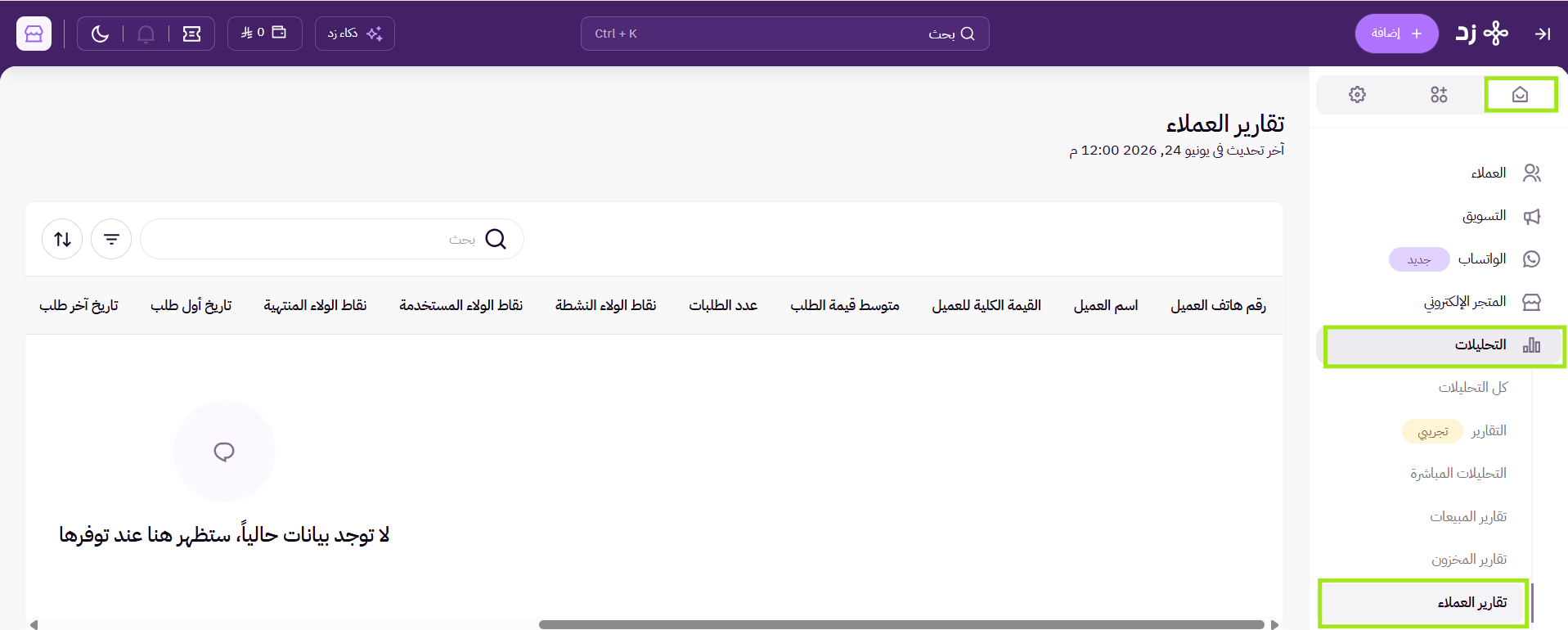Select the home tab in the sidebar
Screen dimensions: 1568x630
click(1520, 95)
